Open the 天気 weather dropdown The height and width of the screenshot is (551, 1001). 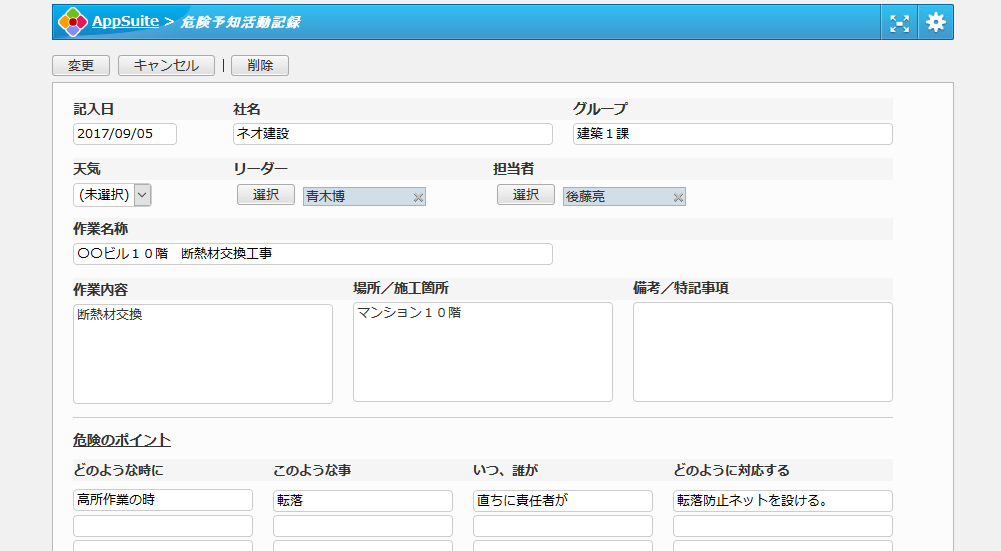112,195
